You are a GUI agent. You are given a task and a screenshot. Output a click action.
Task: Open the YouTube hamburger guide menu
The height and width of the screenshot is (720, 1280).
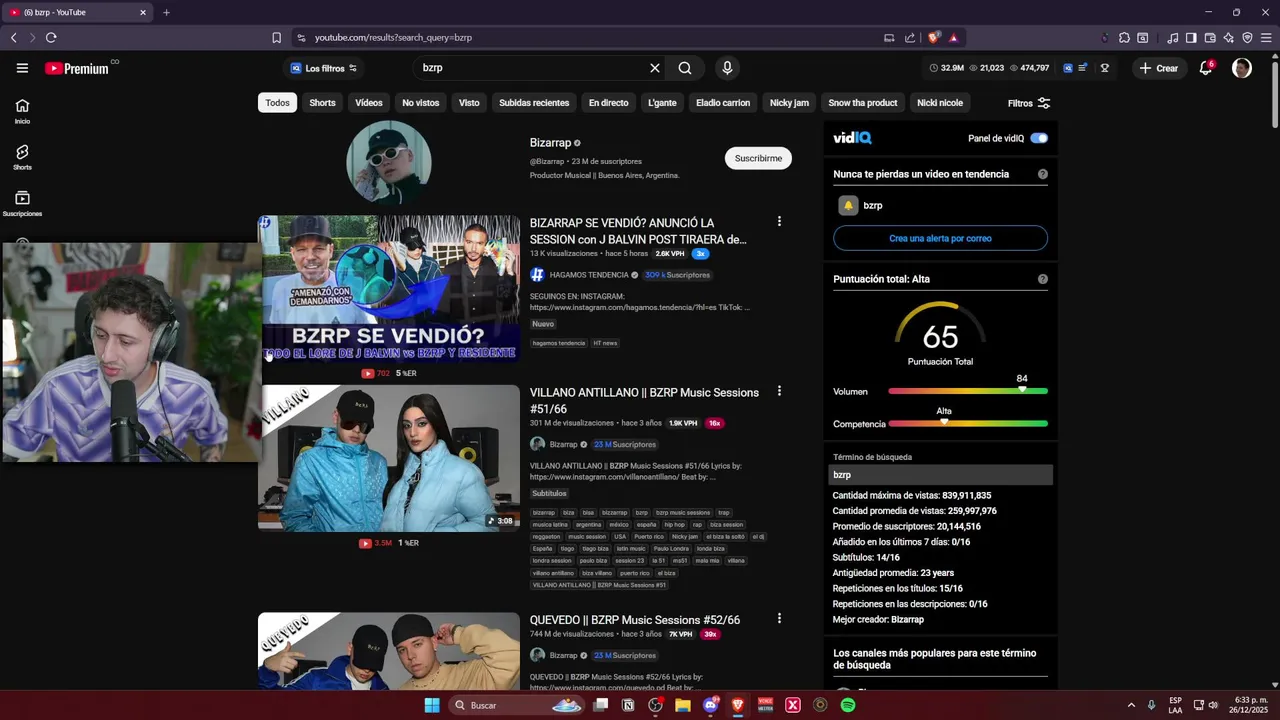(x=22, y=68)
